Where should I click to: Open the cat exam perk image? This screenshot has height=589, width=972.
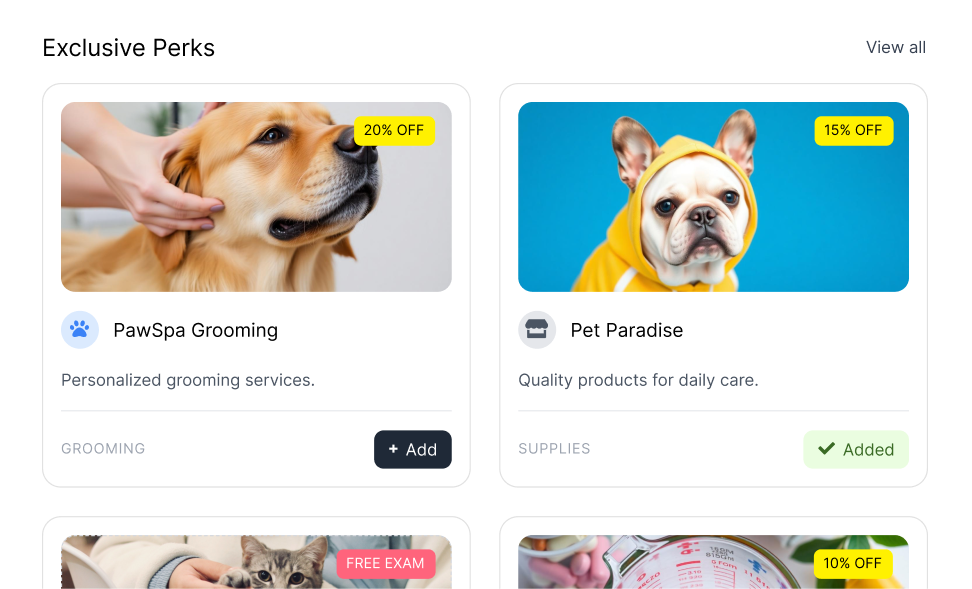pyautogui.click(x=256, y=562)
